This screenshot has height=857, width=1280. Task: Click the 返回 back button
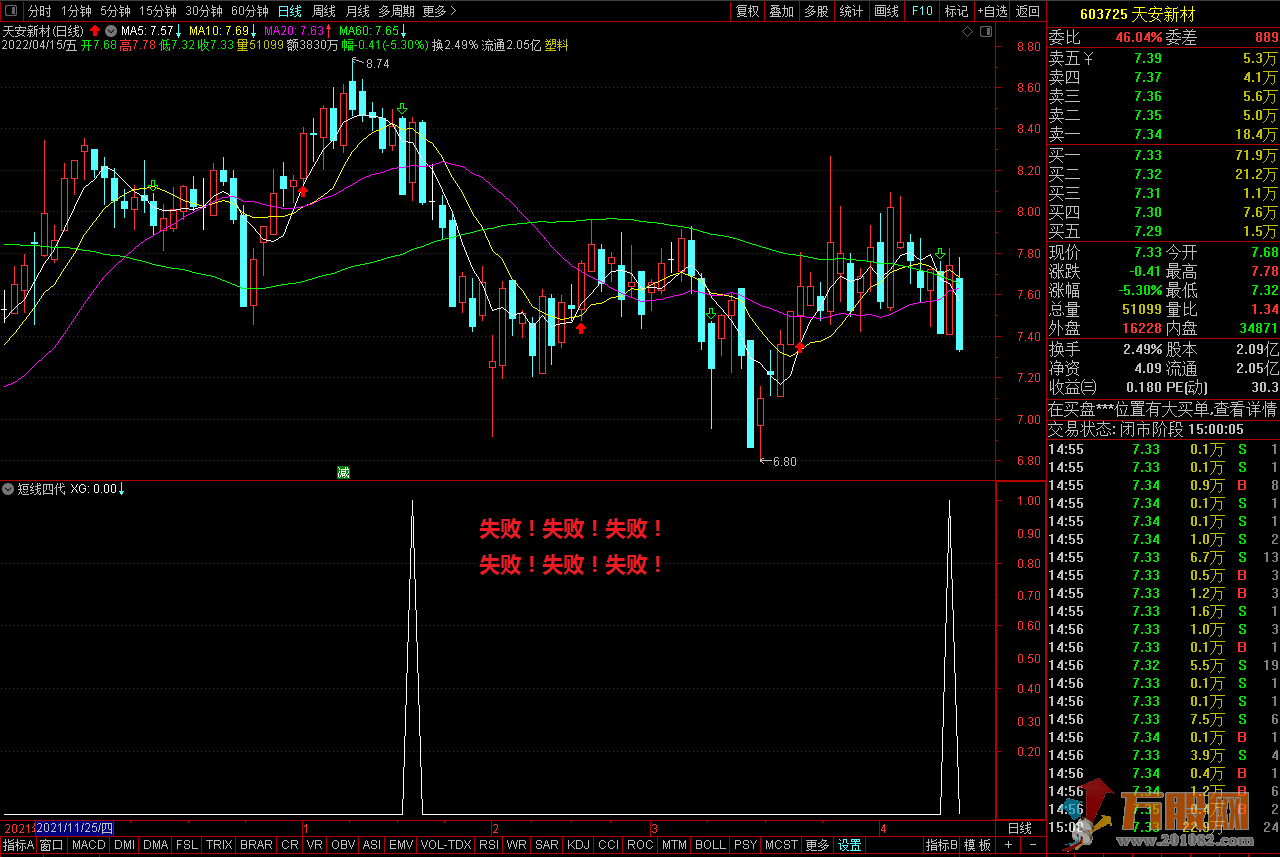tap(1027, 11)
